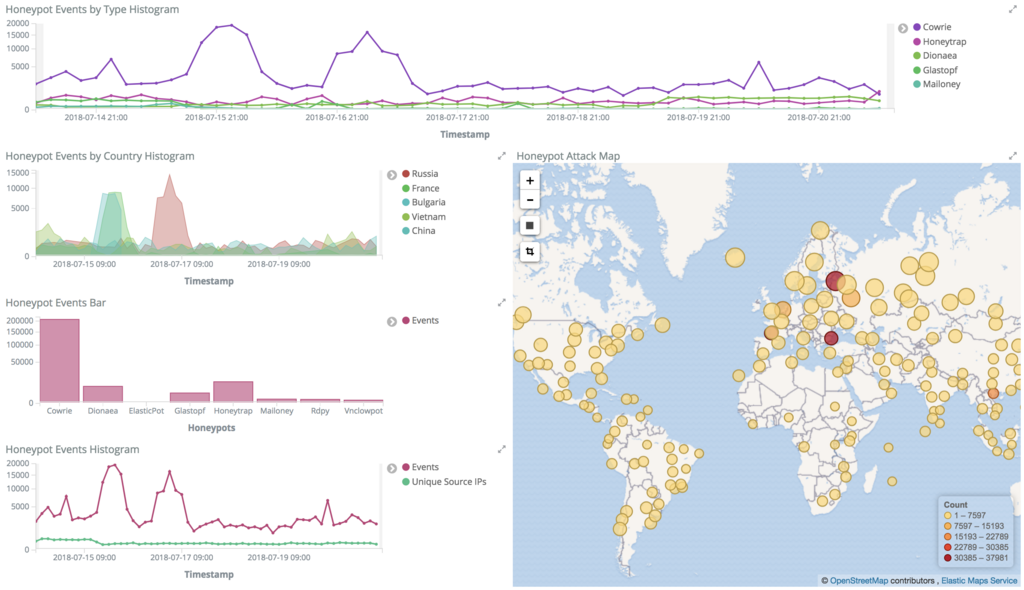Select the map fit-bounds square tool
Viewport: 1024px width, 590px height.
point(530,225)
